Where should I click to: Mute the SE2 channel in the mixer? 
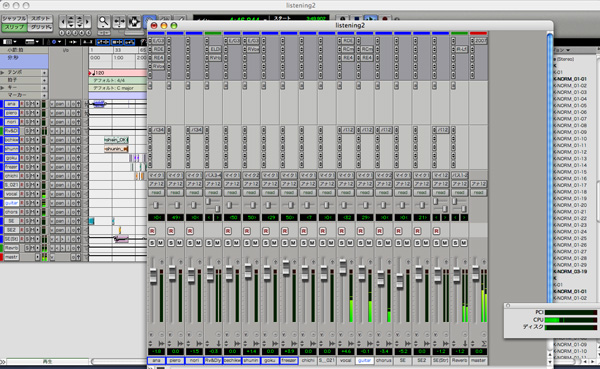point(426,243)
